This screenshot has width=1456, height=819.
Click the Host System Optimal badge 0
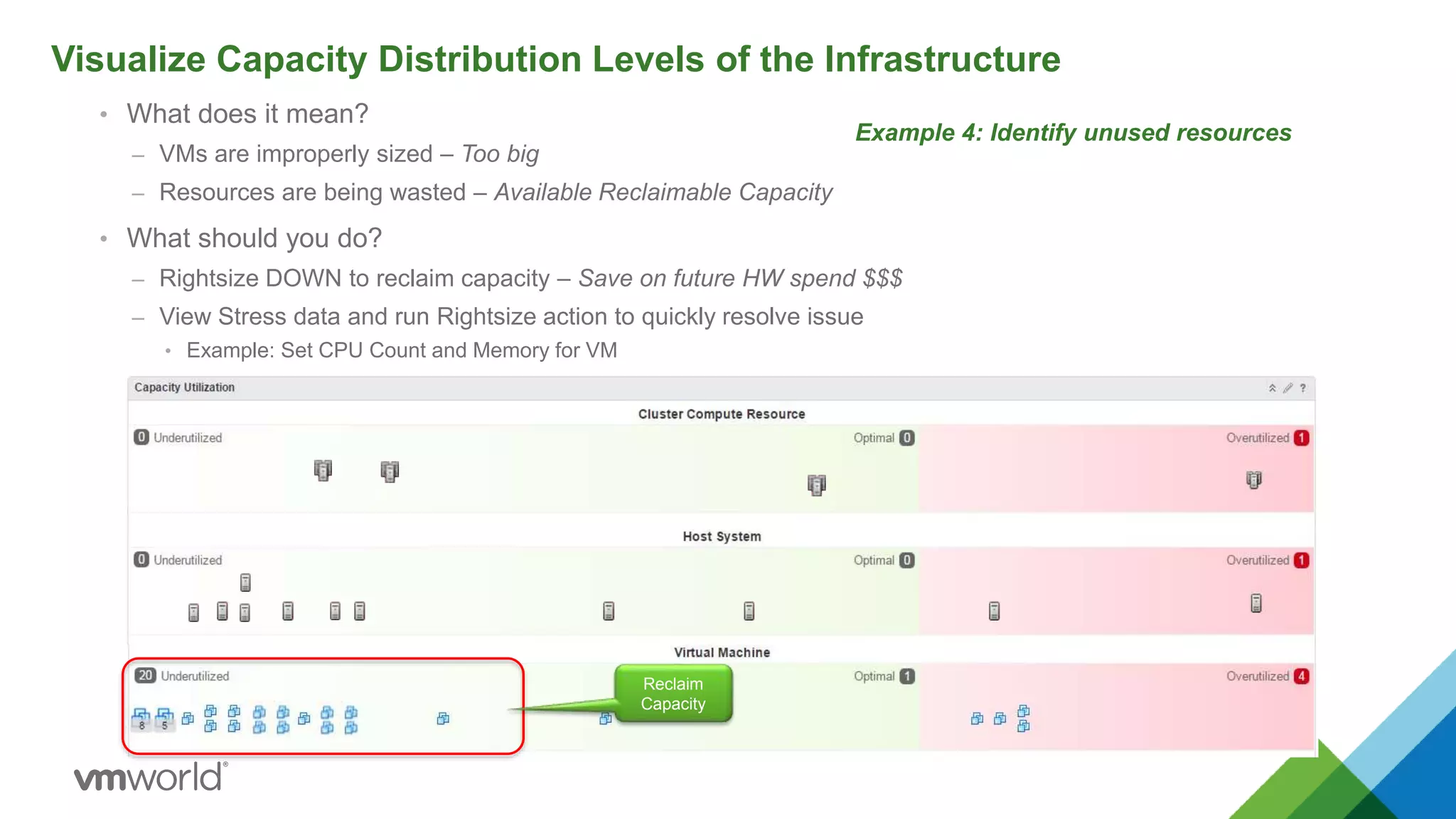click(906, 560)
